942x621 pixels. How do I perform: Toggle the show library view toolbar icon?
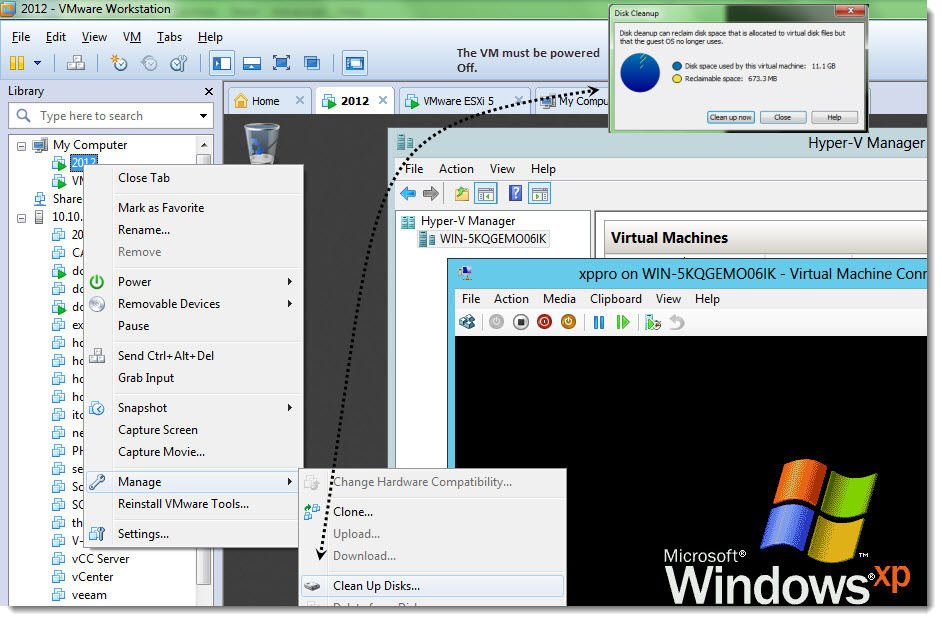222,62
